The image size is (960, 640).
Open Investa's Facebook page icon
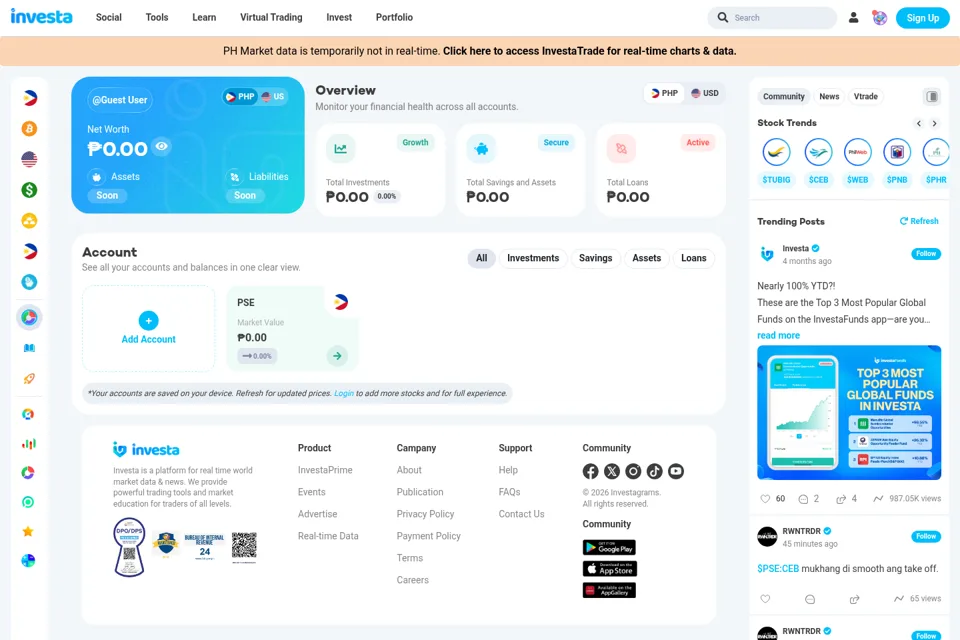[590, 471]
